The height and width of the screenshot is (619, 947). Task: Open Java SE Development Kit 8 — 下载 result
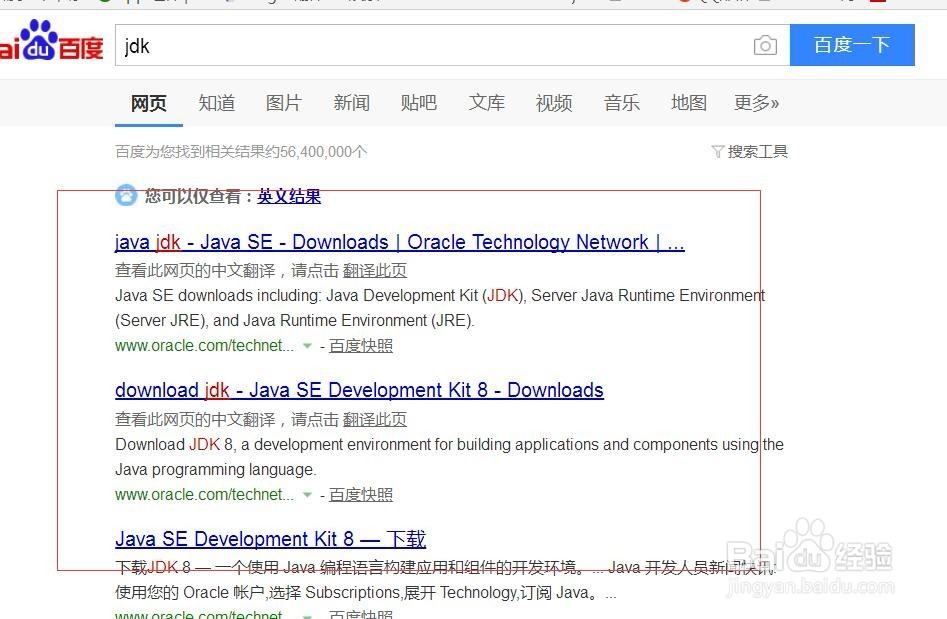[271, 539]
